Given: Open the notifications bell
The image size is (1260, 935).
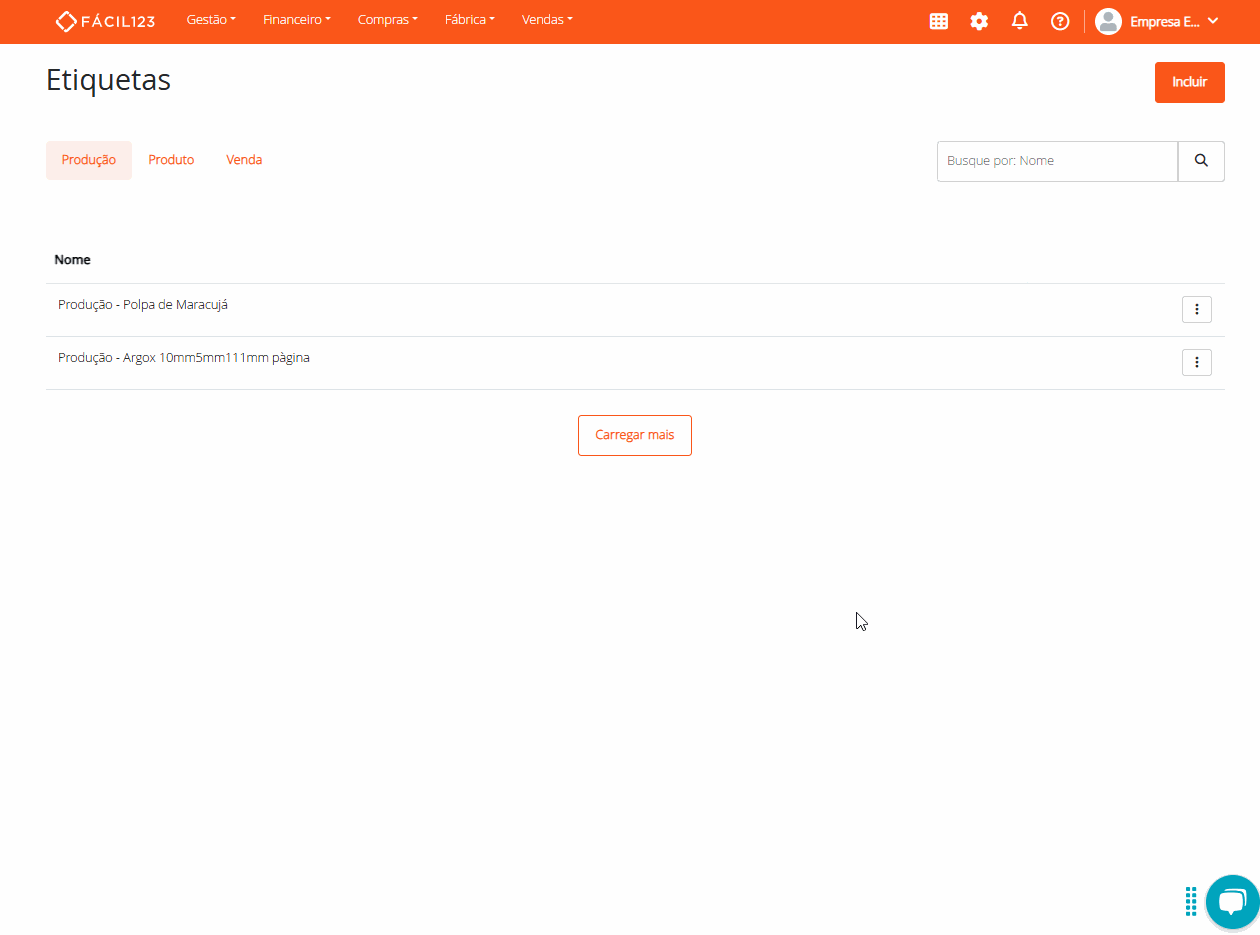Looking at the screenshot, I should pos(1019,21).
